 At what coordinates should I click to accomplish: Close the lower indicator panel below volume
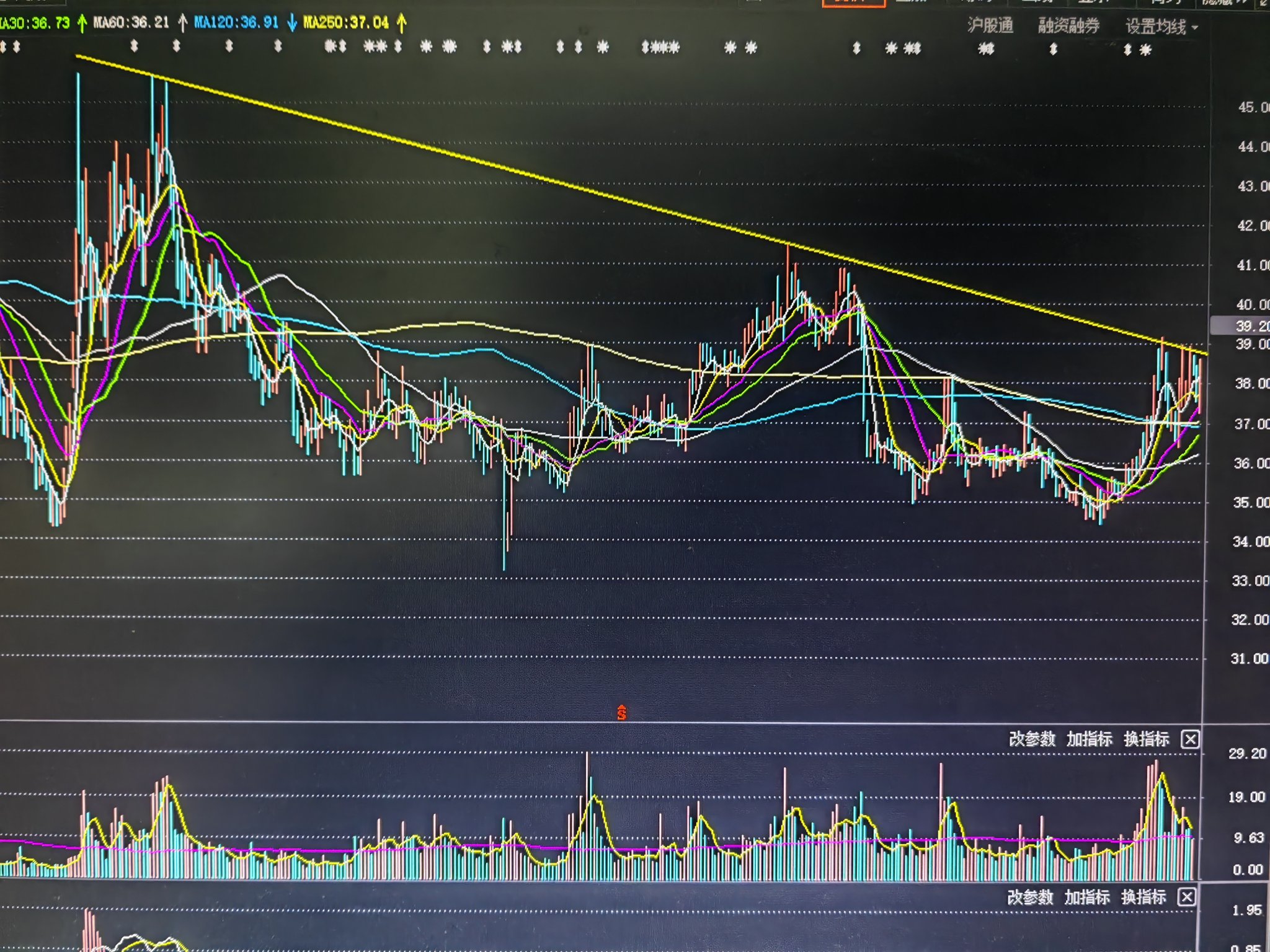tap(1186, 897)
